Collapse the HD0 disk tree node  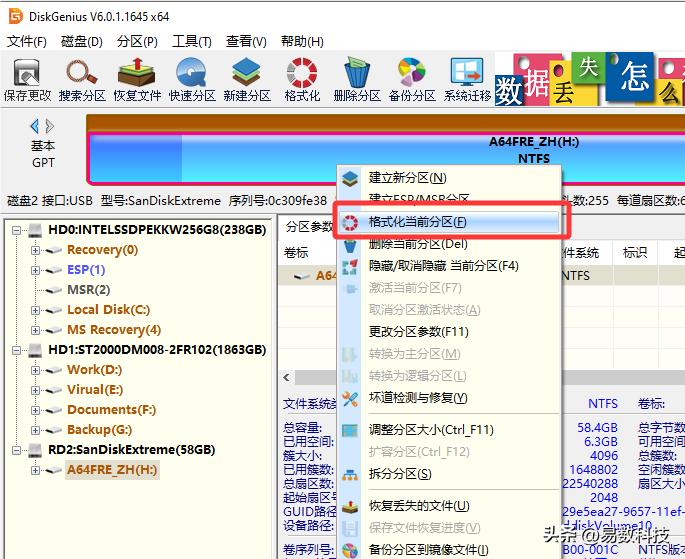[x=16, y=230]
